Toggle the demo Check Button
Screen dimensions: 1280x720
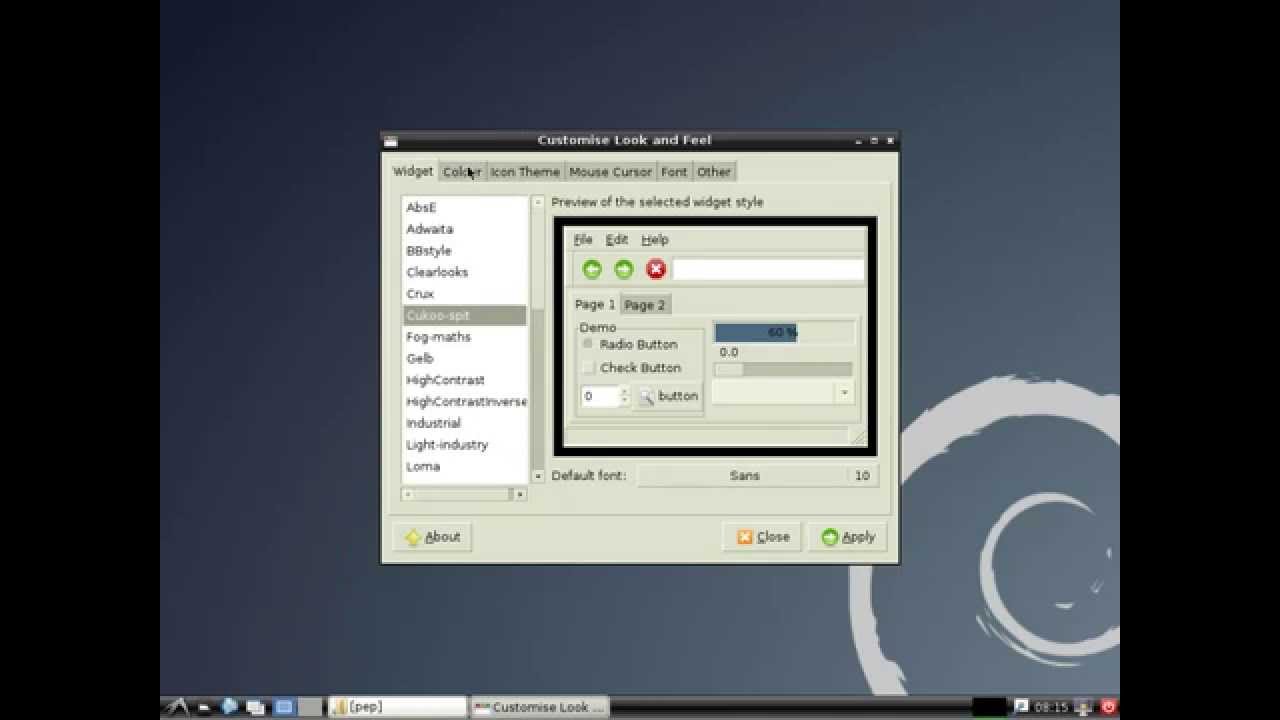631,368
